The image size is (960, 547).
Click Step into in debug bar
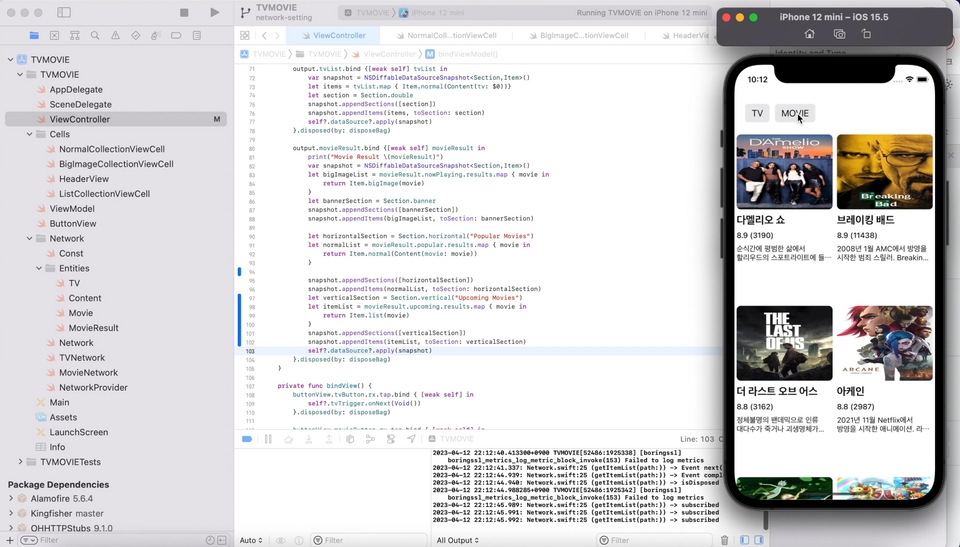[x=309, y=439]
